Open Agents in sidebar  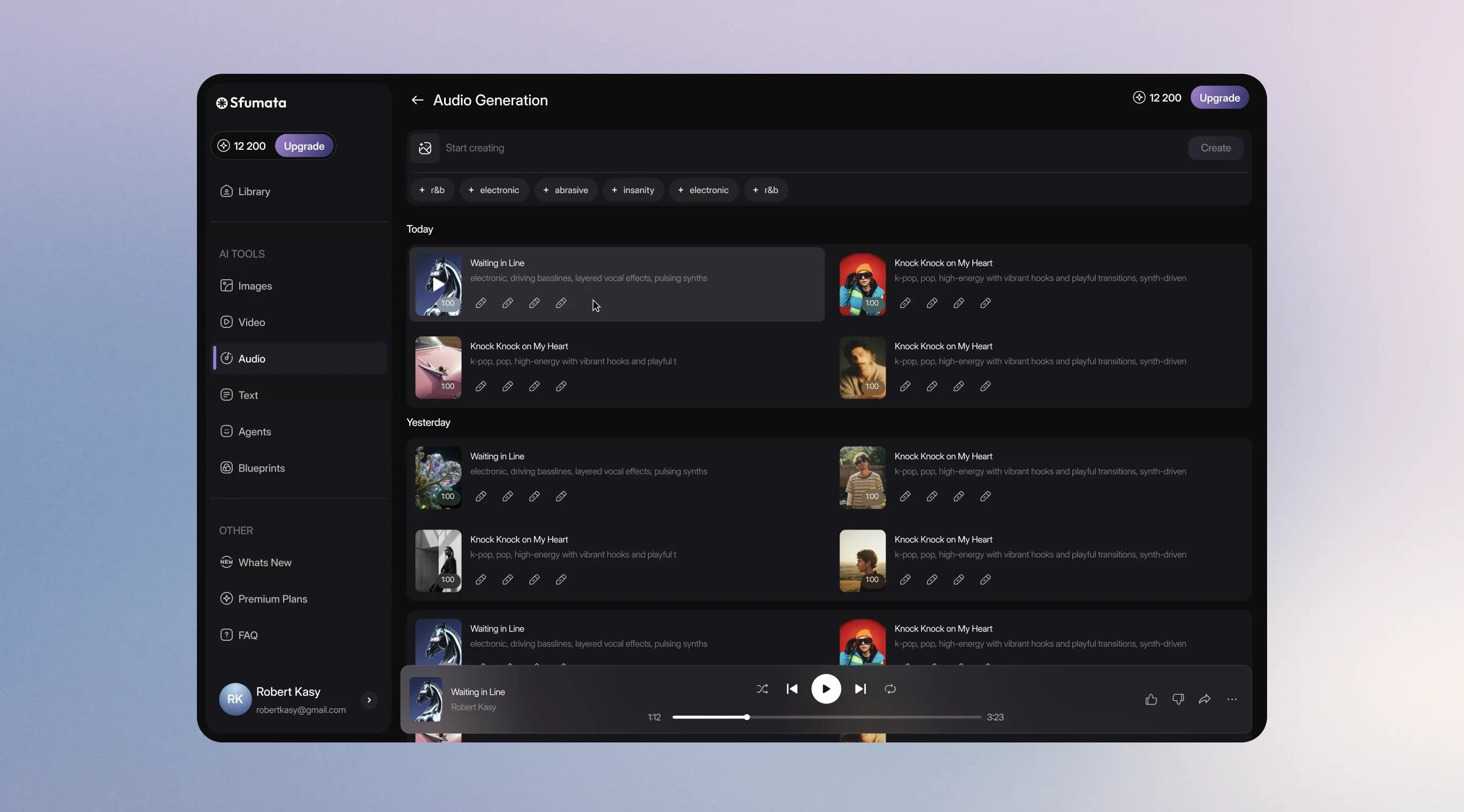[x=299, y=431]
